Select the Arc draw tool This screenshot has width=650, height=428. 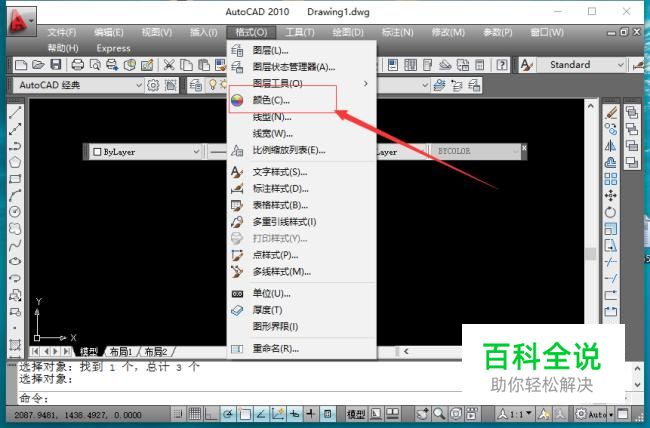click(x=15, y=195)
